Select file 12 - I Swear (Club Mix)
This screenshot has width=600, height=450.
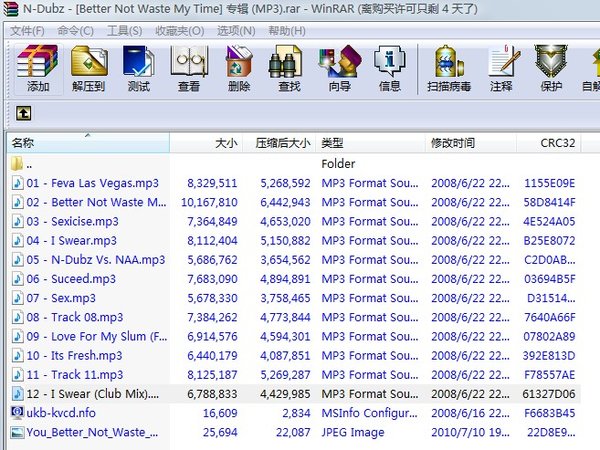point(92,393)
